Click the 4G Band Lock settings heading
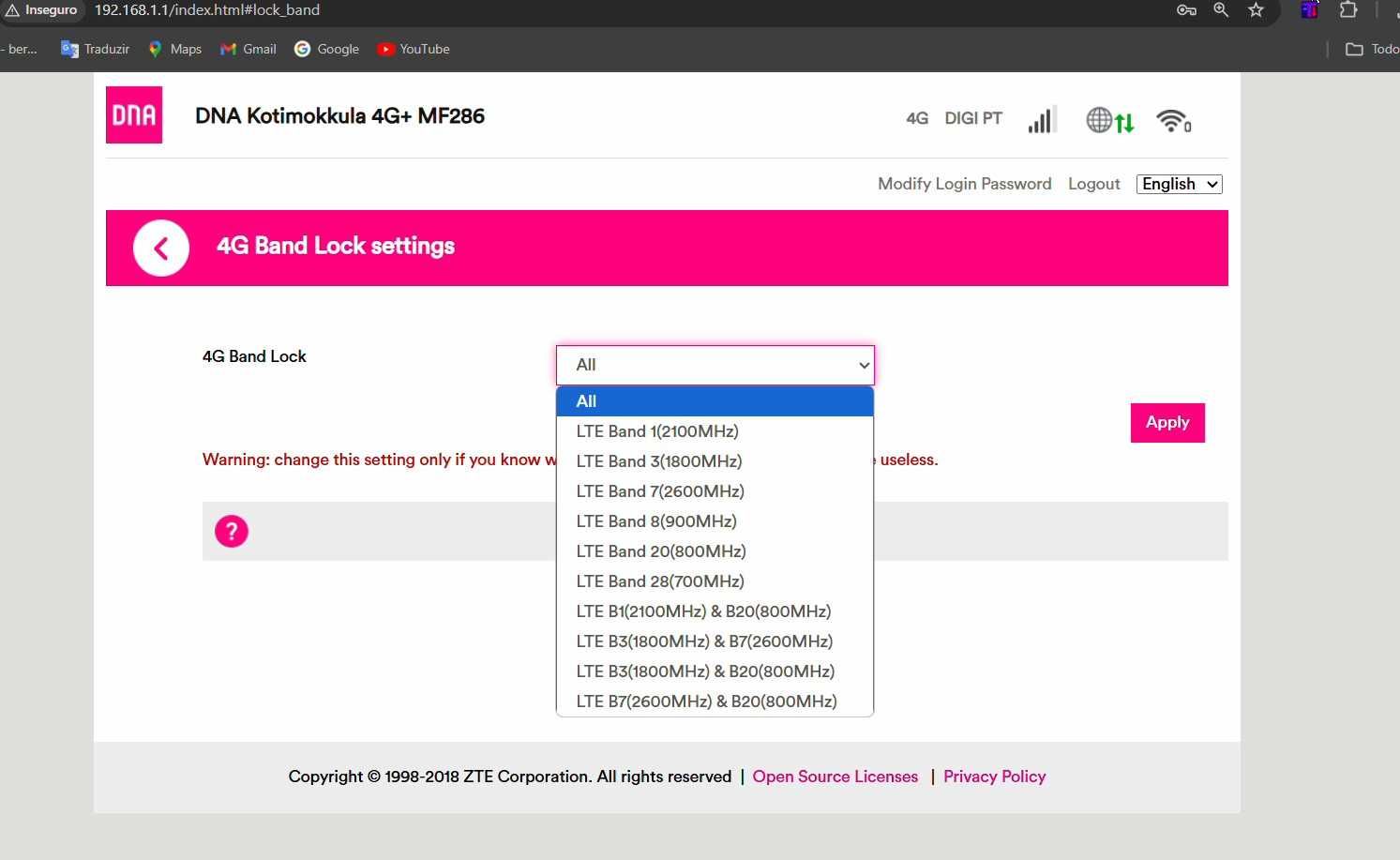This screenshot has height=860, width=1400. click(336, 246)
